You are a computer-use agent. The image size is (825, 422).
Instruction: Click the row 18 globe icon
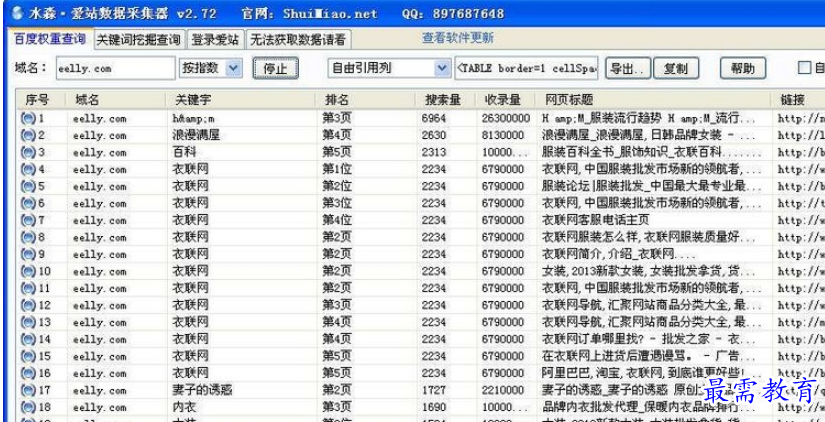click(x=28, y=407)
